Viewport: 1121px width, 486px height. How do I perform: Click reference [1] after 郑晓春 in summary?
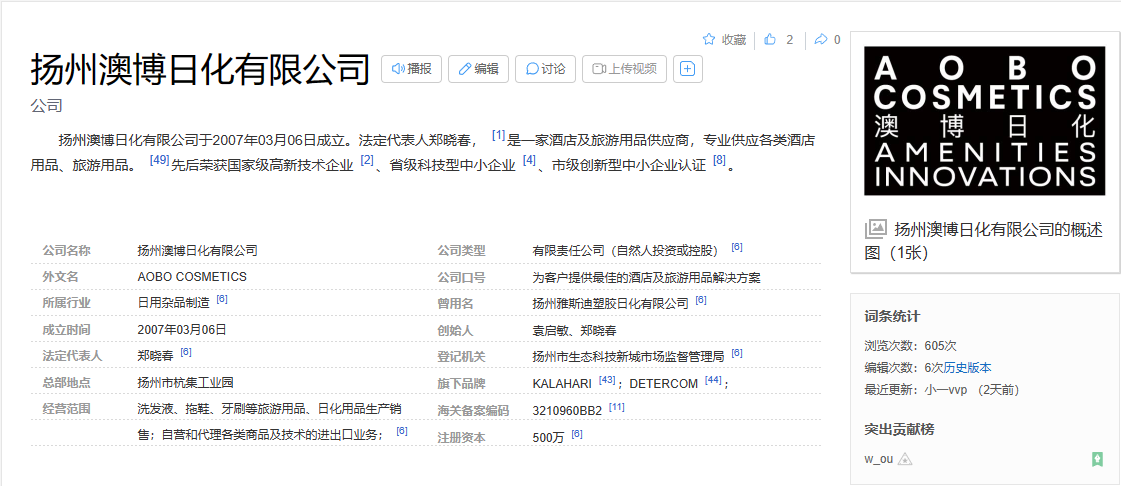click(498, 135)
